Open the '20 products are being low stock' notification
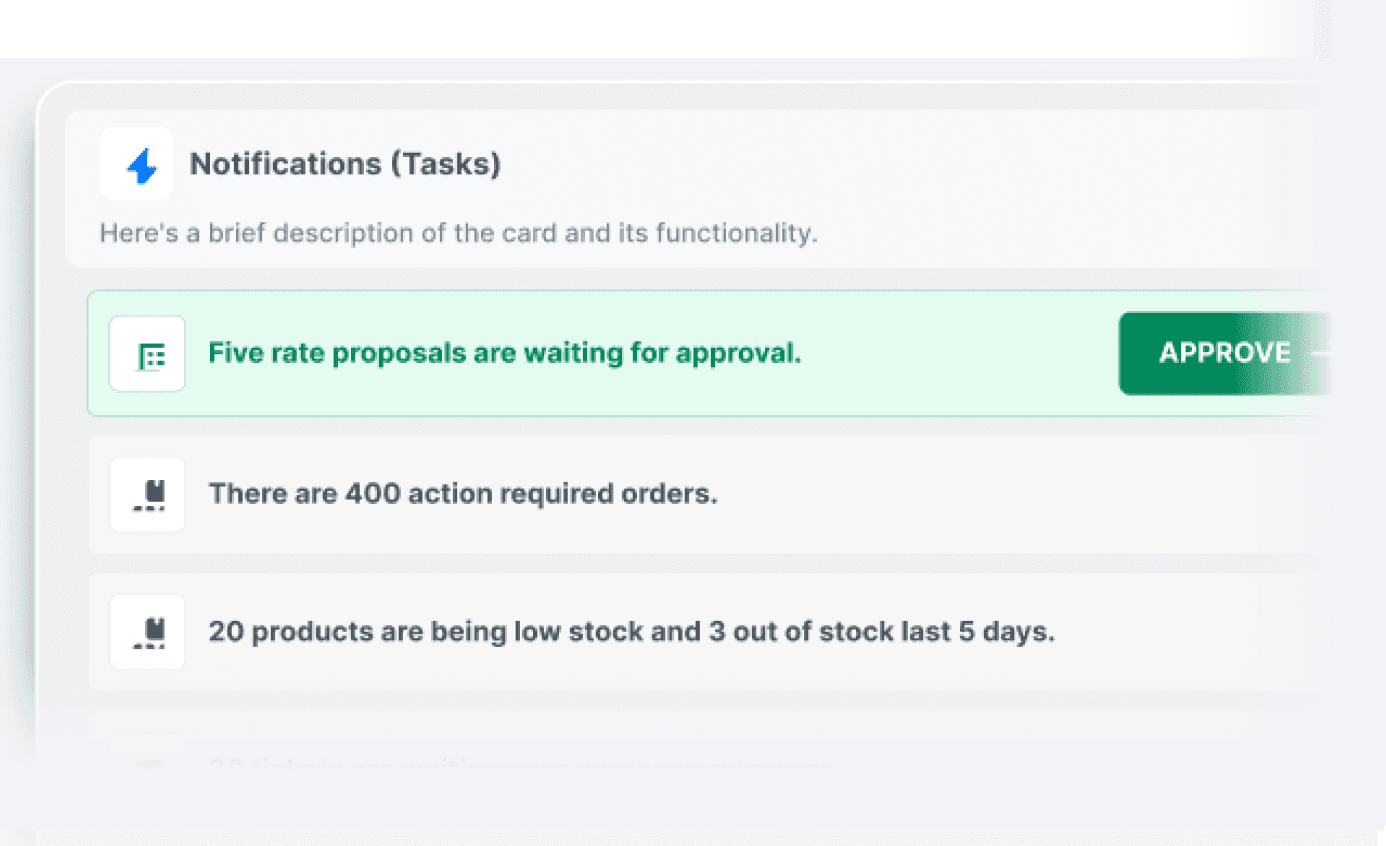Viewport: 1386px width, 846px height. pos(630,632)
